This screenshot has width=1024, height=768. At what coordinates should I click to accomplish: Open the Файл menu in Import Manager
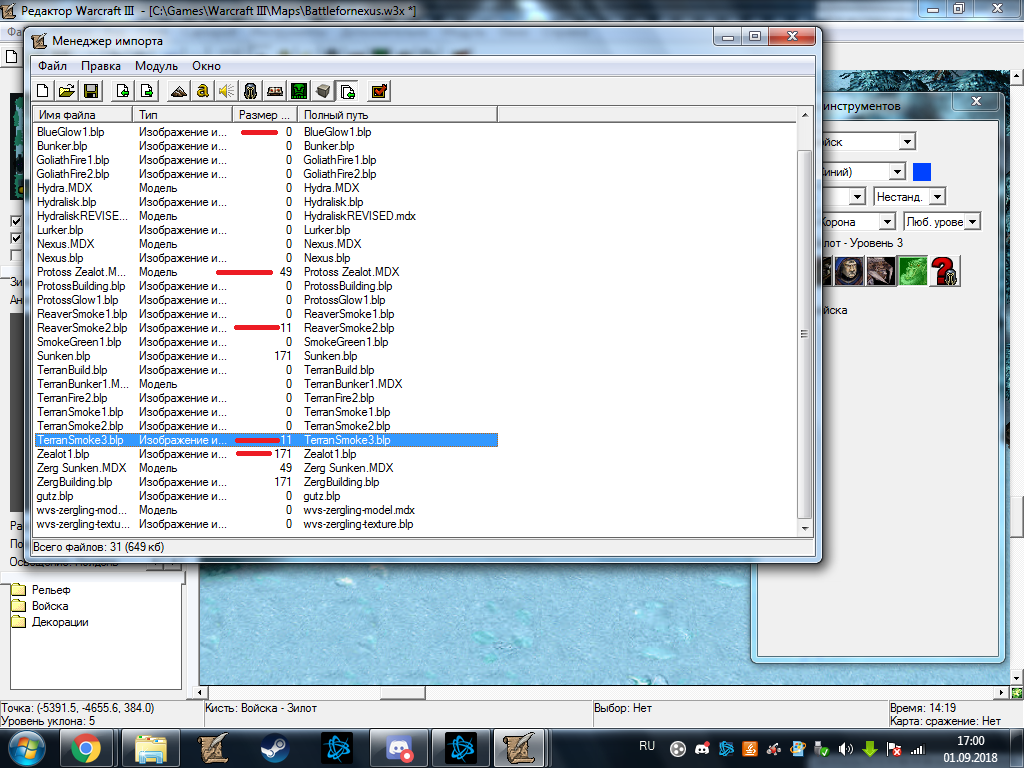tap(52, 66)
